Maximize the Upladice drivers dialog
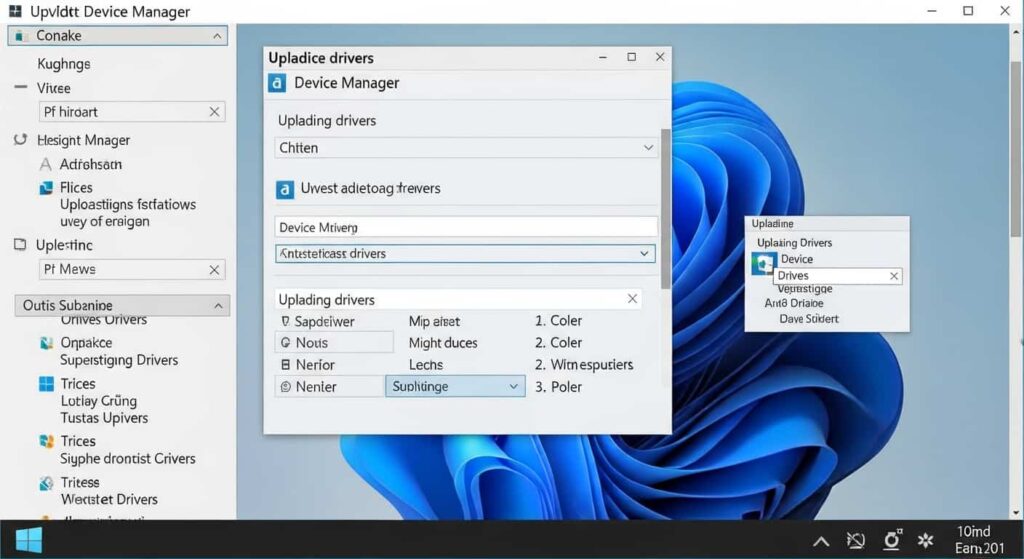Image resolution: width=1024 pixels, height=559 pixels. point(632,57)
